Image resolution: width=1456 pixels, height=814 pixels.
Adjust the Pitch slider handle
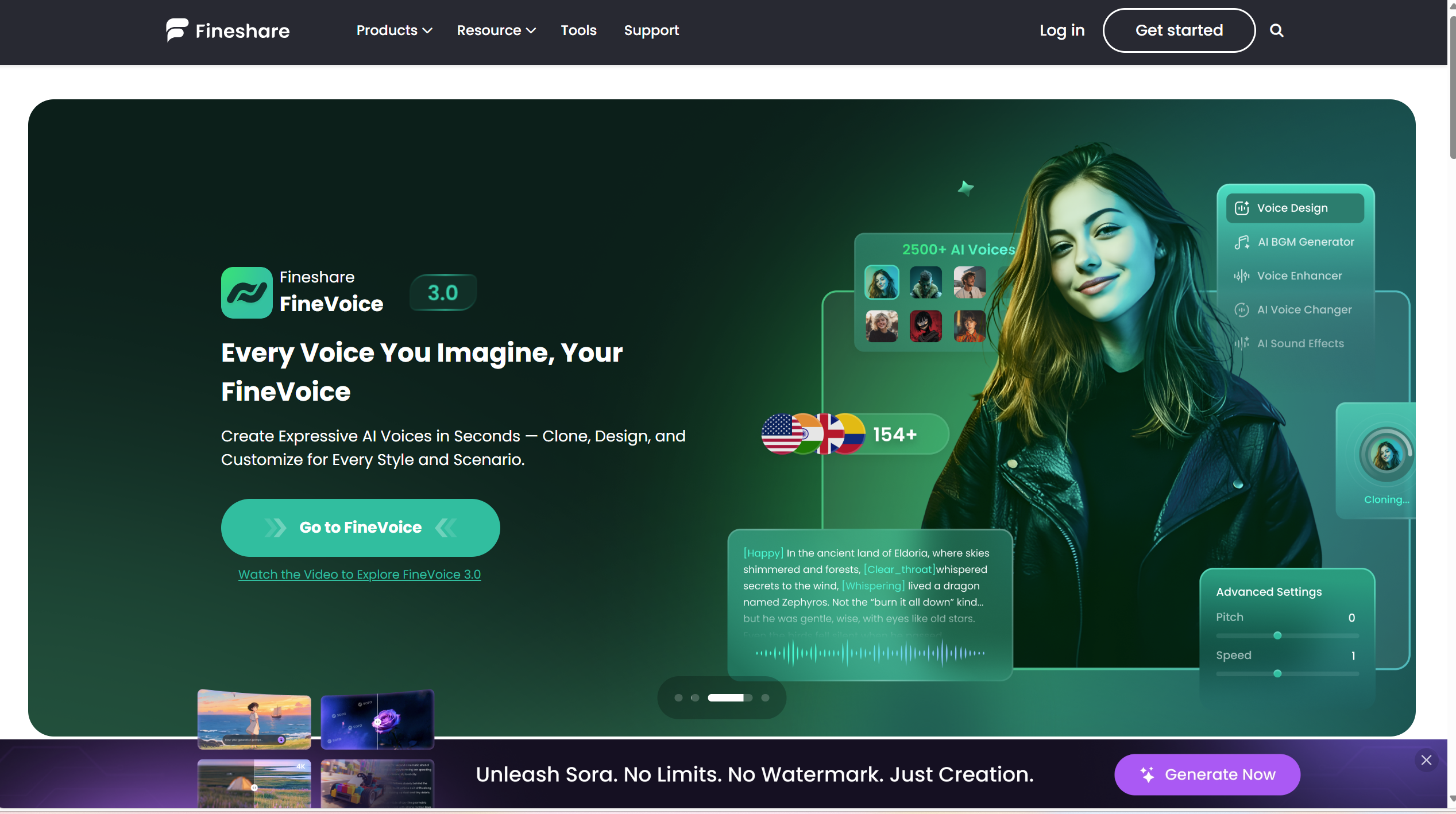[1277, 635]
